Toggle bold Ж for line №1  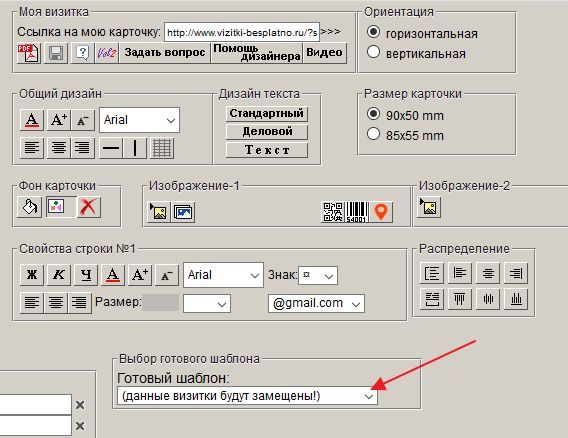click(x=32, y=275)
